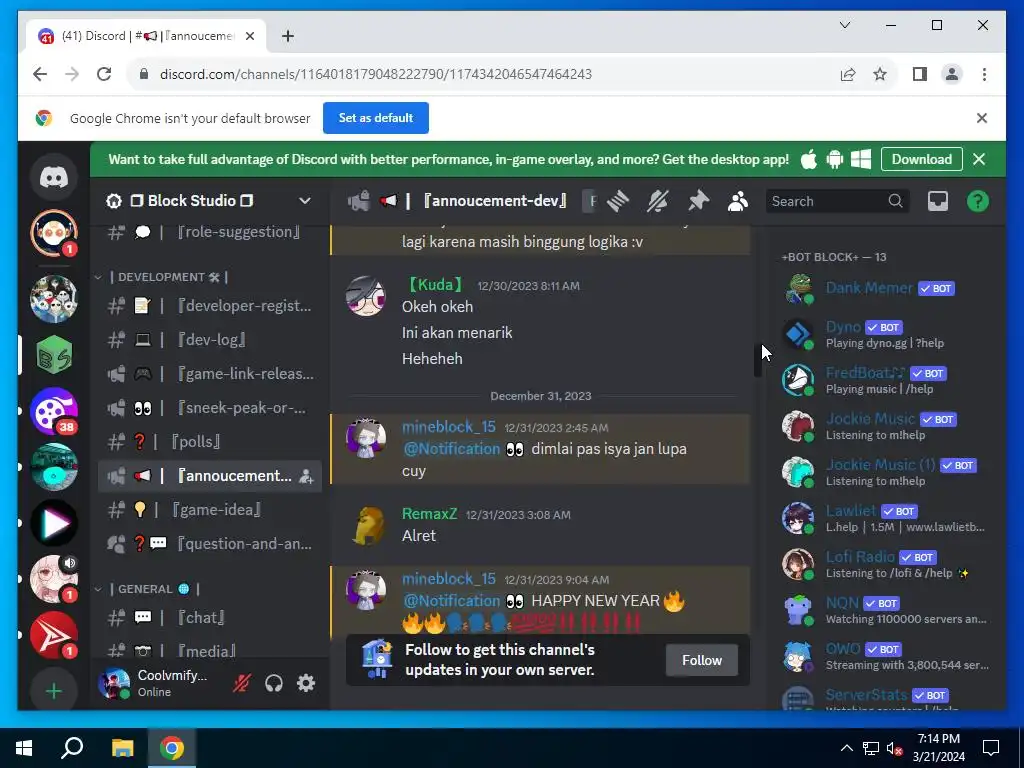Click the Download desktop app button
Image resolution: width=1024 pixels, height=768 pixels.
[921, 159]
